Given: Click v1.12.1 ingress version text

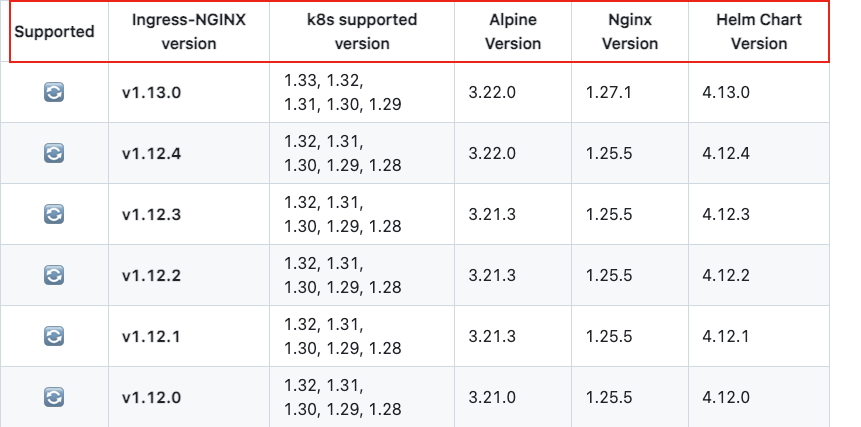Looking at the screenshot, I should pyautogui.click(x=151, y=336).
